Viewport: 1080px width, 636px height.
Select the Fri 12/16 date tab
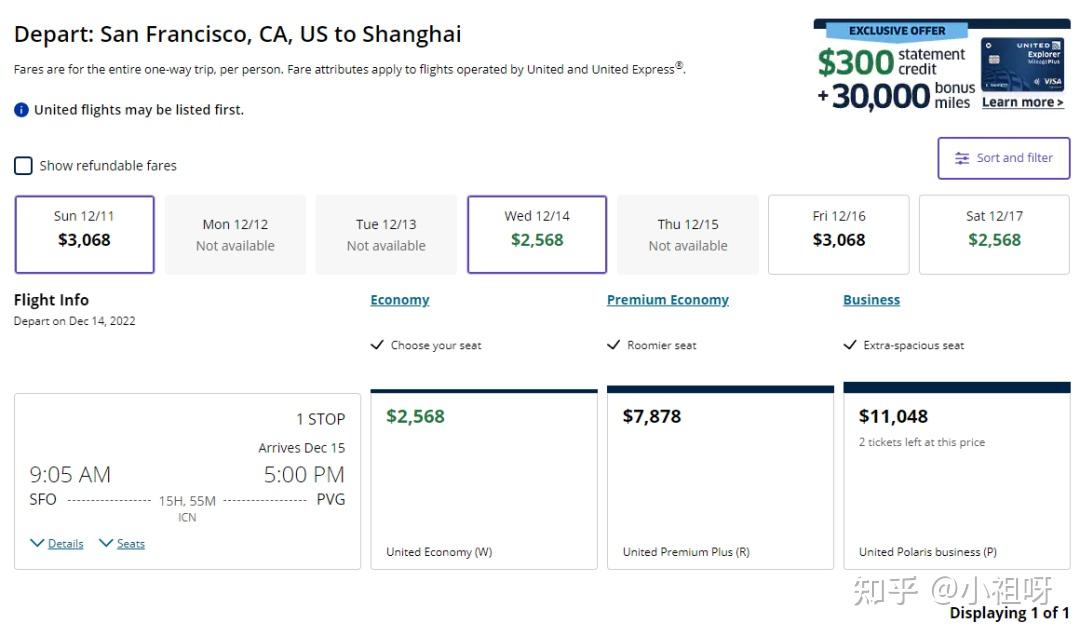click(838, 234)
